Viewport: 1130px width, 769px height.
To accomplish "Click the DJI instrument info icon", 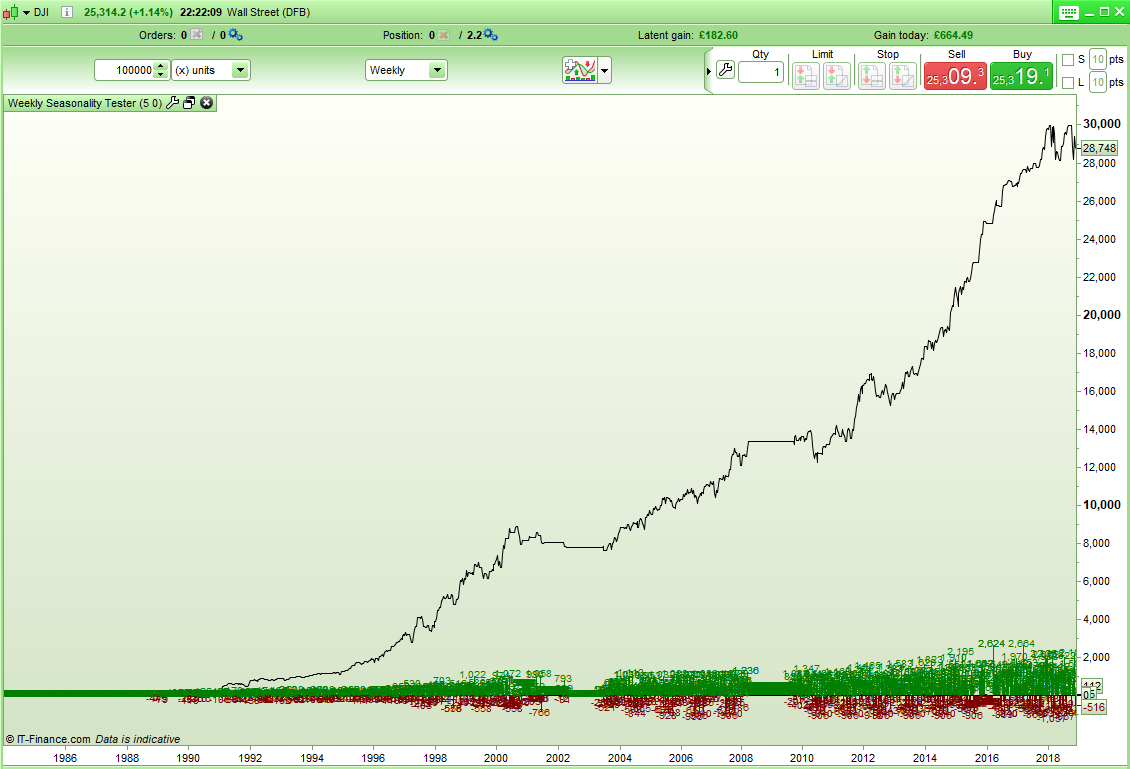I will point(66,11).
